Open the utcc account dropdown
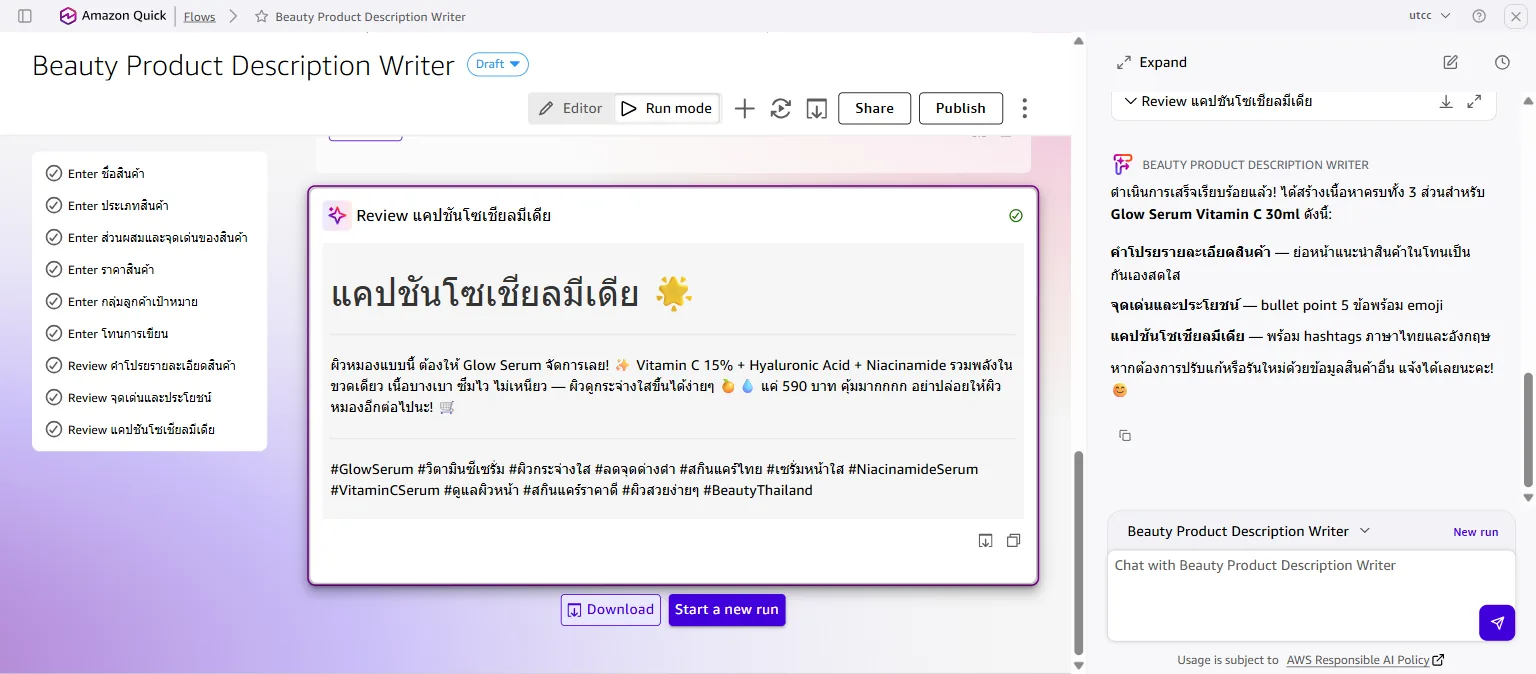Screen dimensions: 1536x674 pyautogui.click(x=1429, y=16)
